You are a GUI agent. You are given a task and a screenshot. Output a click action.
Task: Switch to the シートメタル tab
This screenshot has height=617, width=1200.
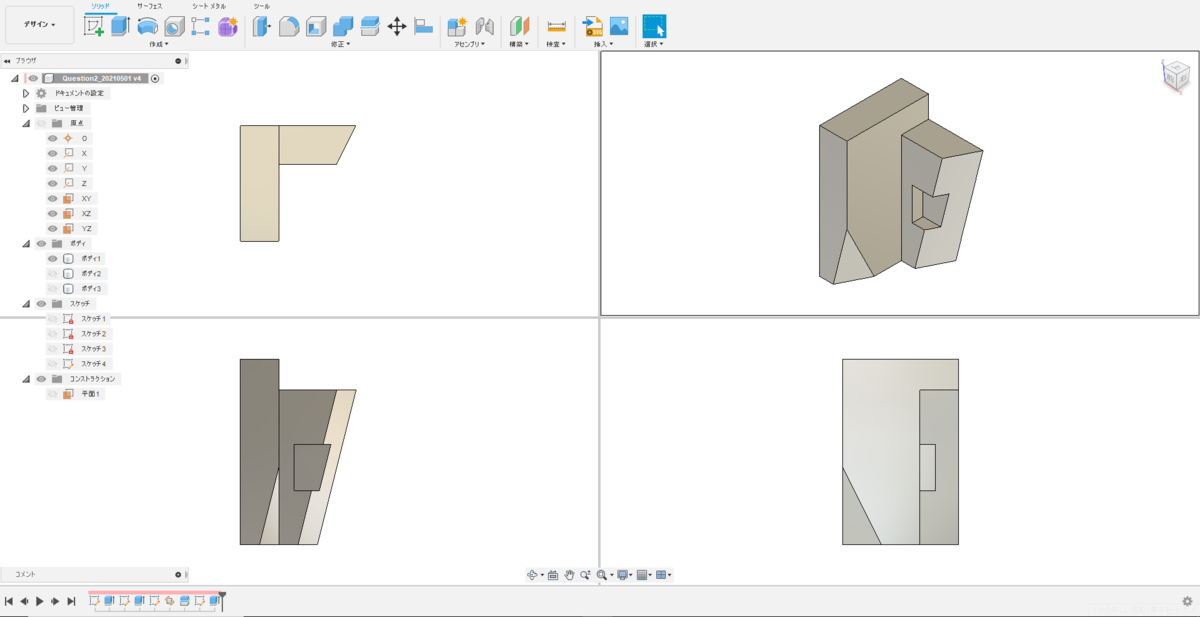[x=209, y=6]
